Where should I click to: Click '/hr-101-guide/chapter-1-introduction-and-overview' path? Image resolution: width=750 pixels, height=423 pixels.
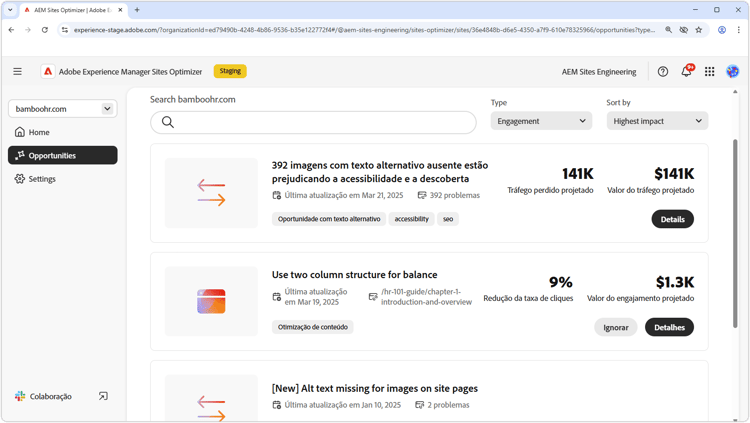426,297
